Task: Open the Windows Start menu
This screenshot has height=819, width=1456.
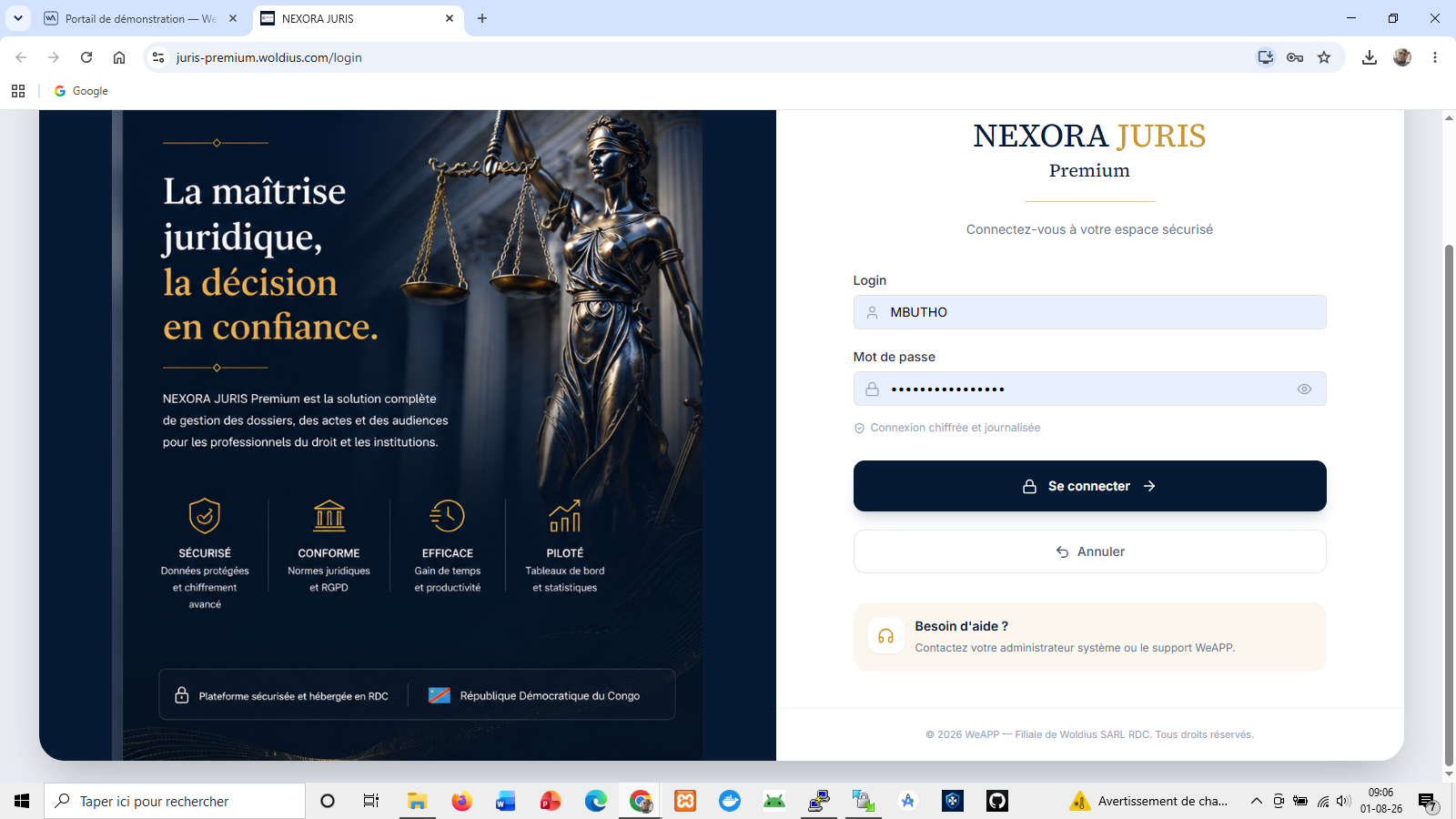Action: pyautogui.click(x=22, y=801)
